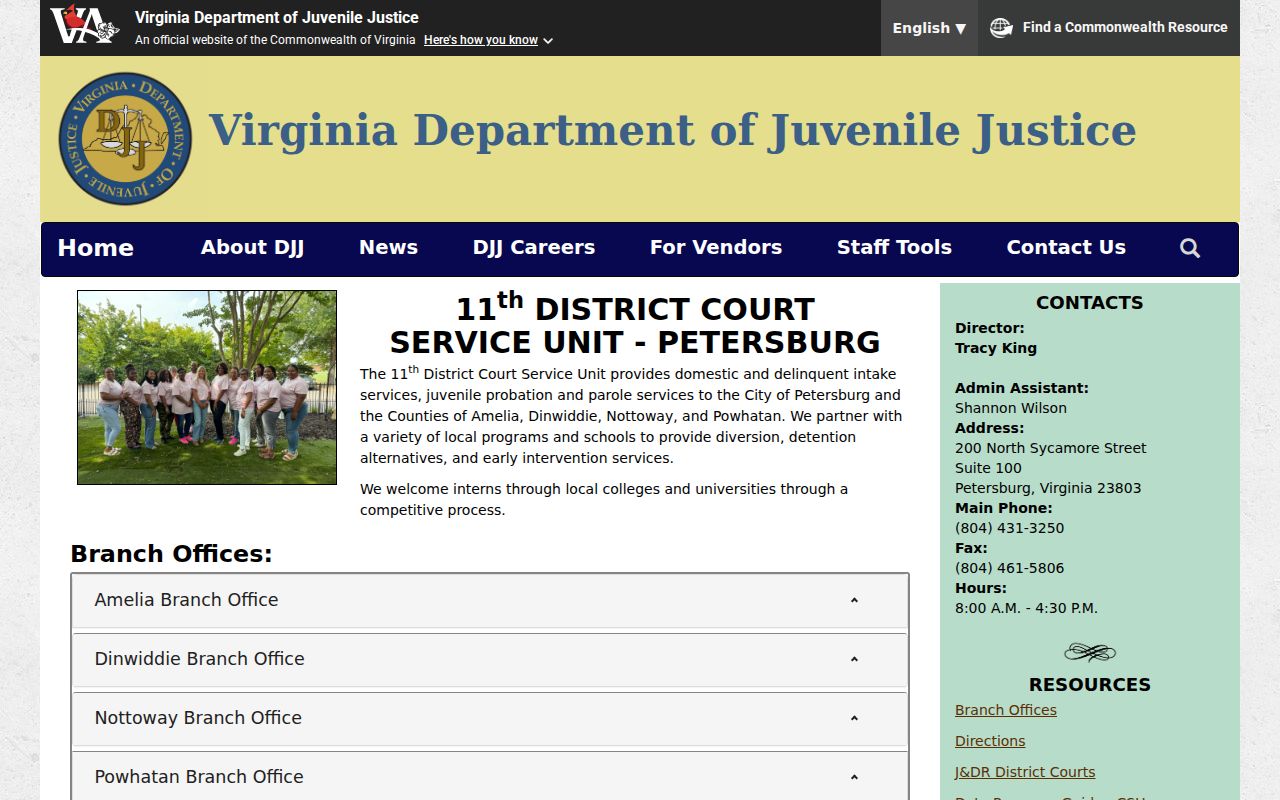Image resolution: width=1280 pixels, height=800 pixels.
Task: Click the globe icon beside Find a Commonwealth Resource
Action: [x=1001, y=28]
